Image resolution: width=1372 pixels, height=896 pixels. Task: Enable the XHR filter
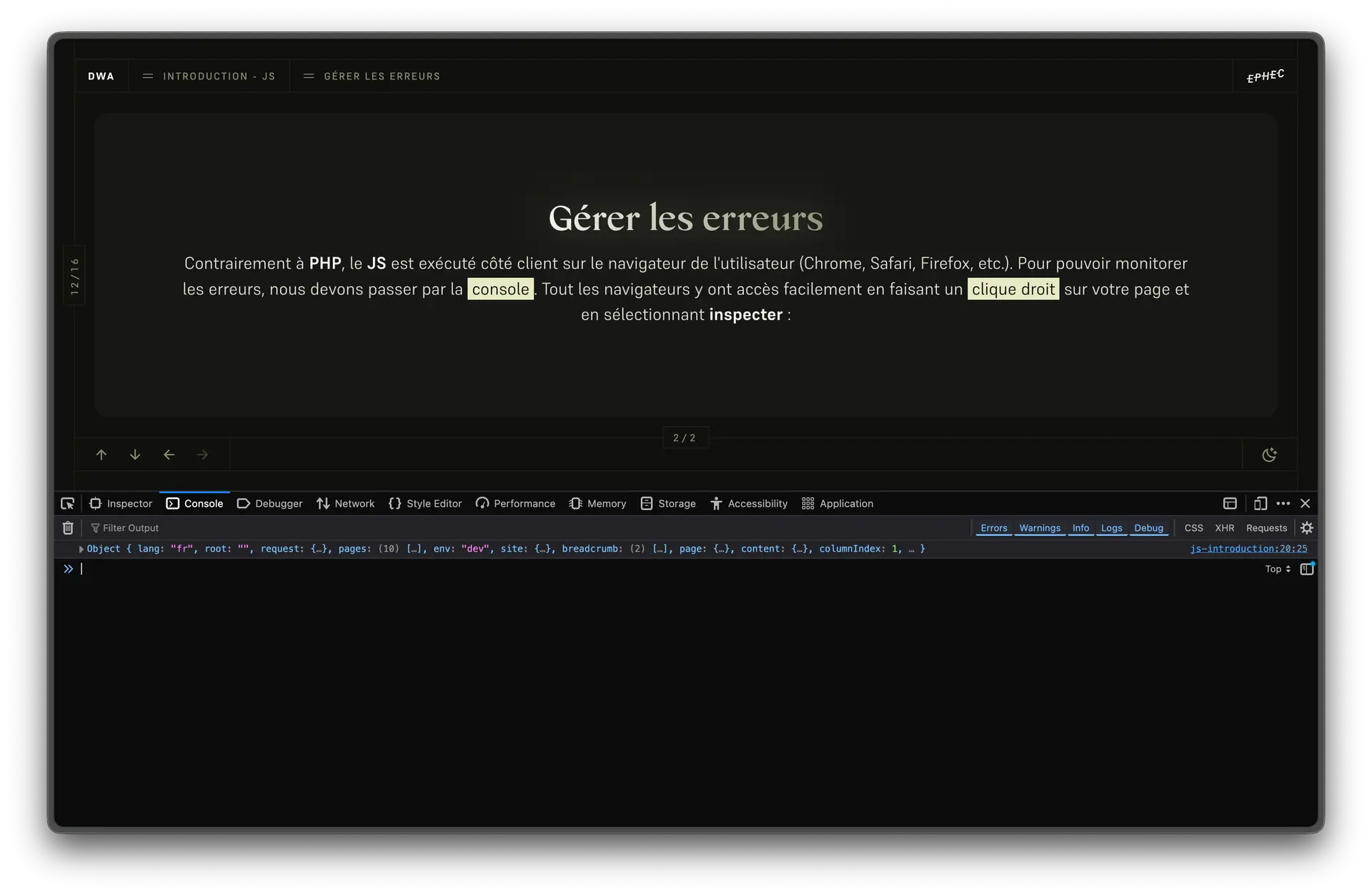1224,528
